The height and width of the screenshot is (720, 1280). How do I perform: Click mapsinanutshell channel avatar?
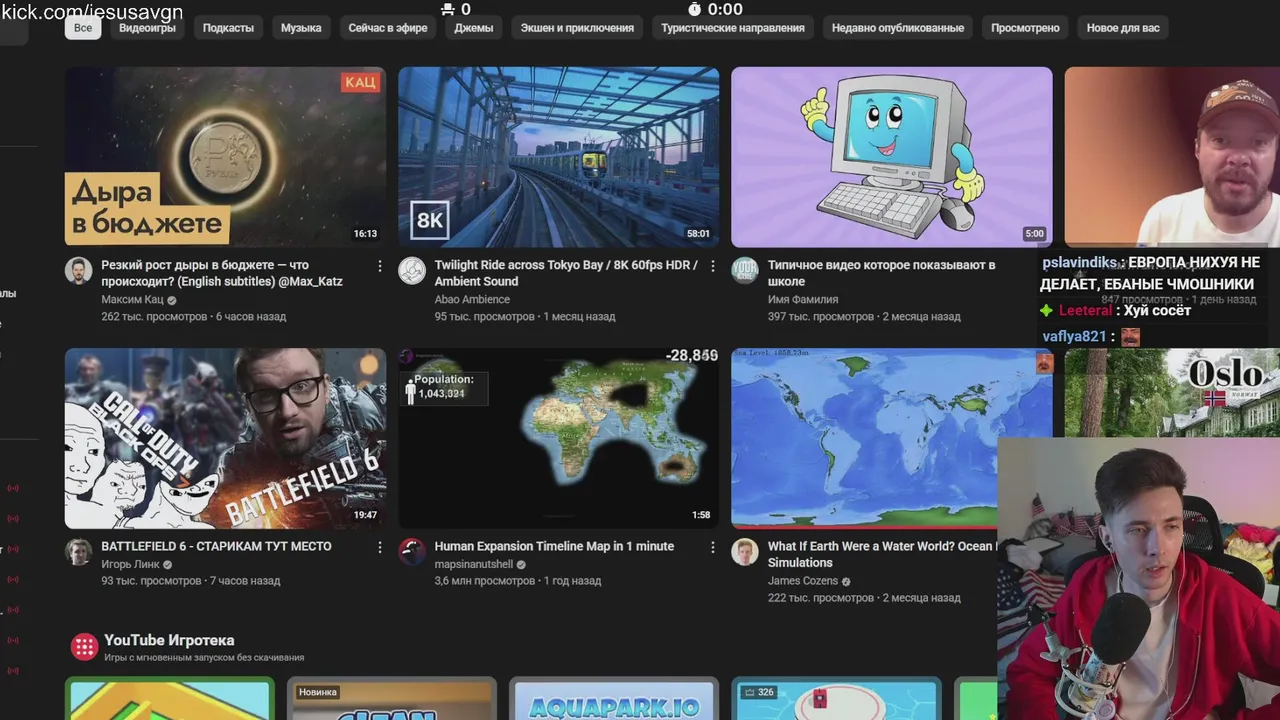pos(412,551)
